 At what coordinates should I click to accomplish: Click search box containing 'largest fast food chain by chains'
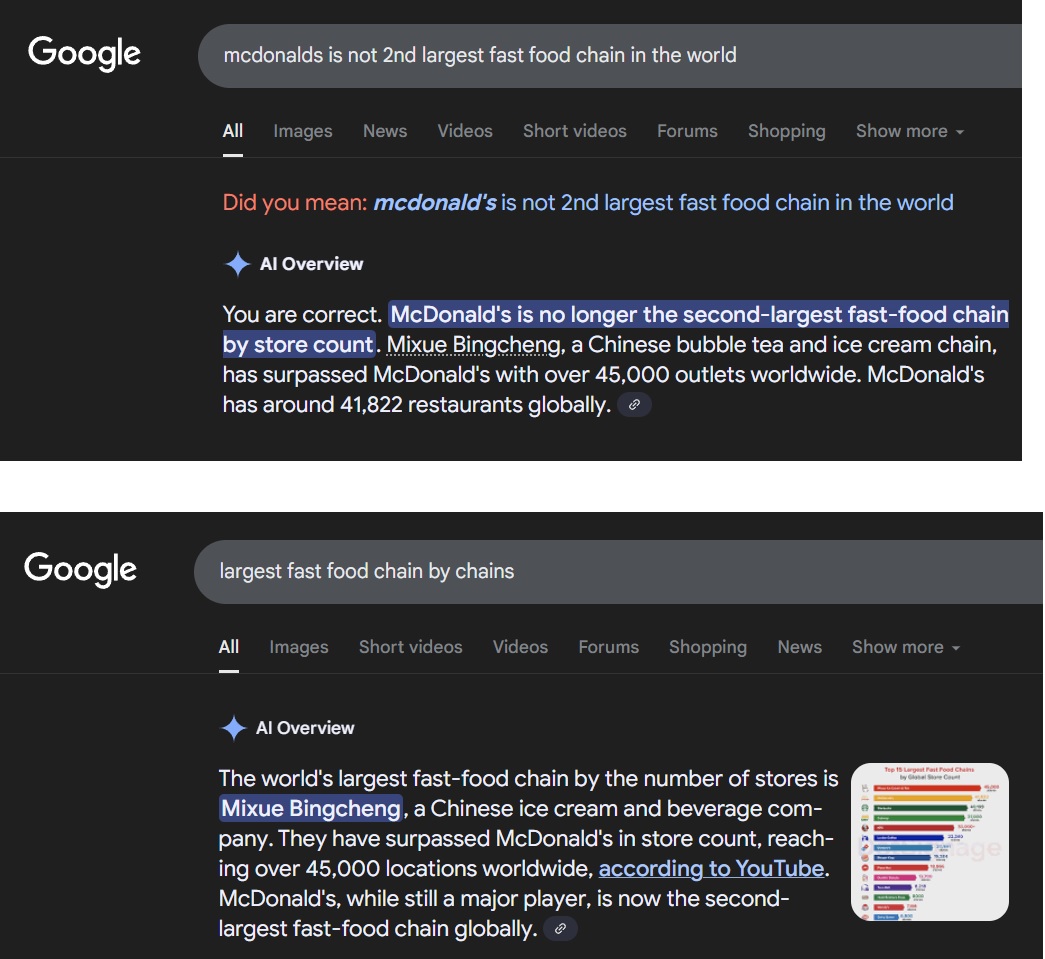(x=600, y=571)
